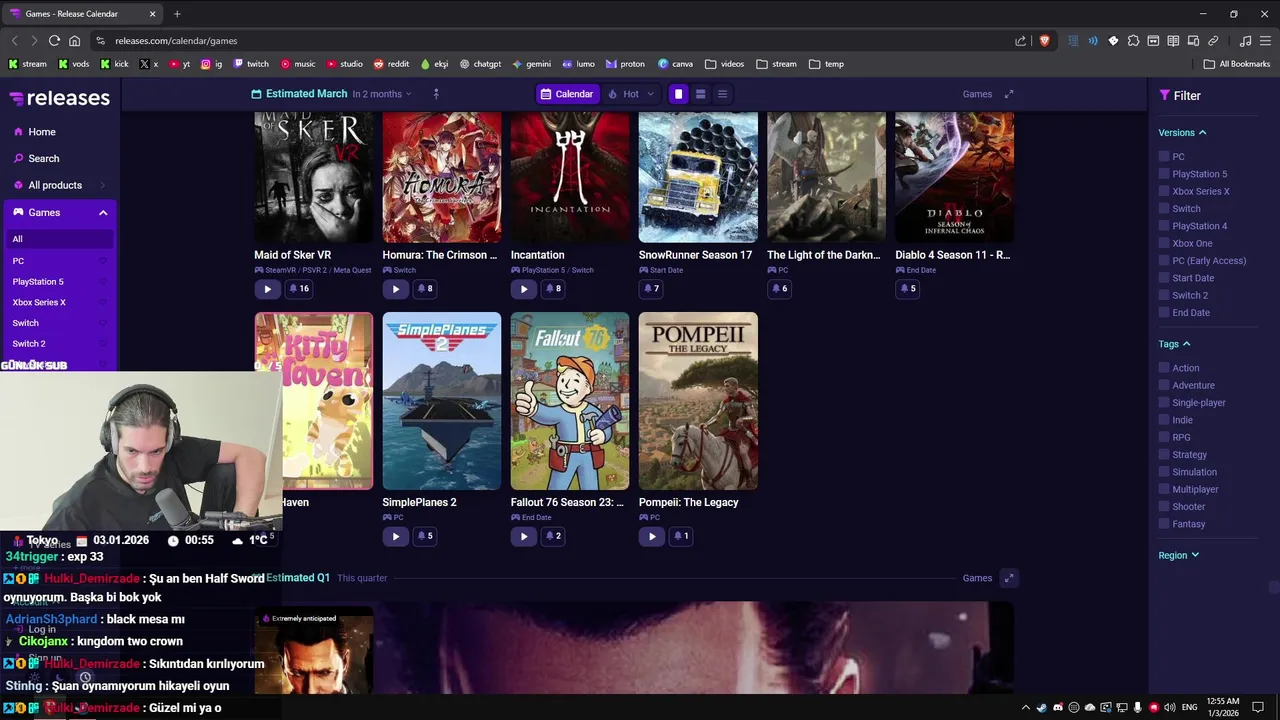The image size is (1280, 720).
Task: Select PC under Games sidebar
Action: 18,261
